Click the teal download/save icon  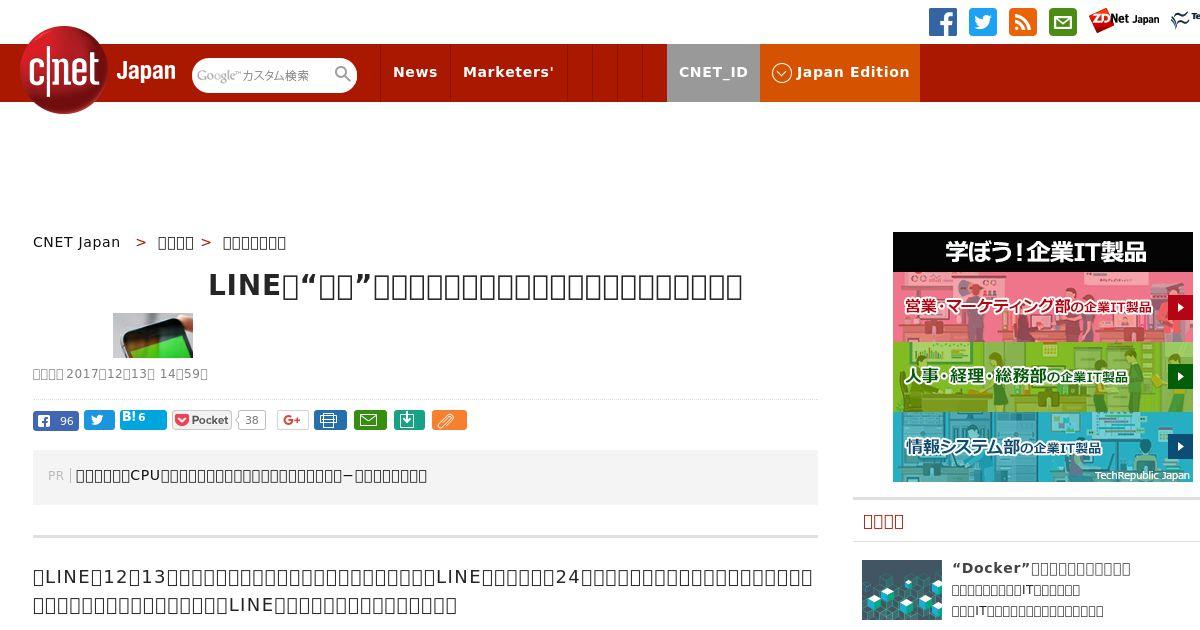point(409,420)
